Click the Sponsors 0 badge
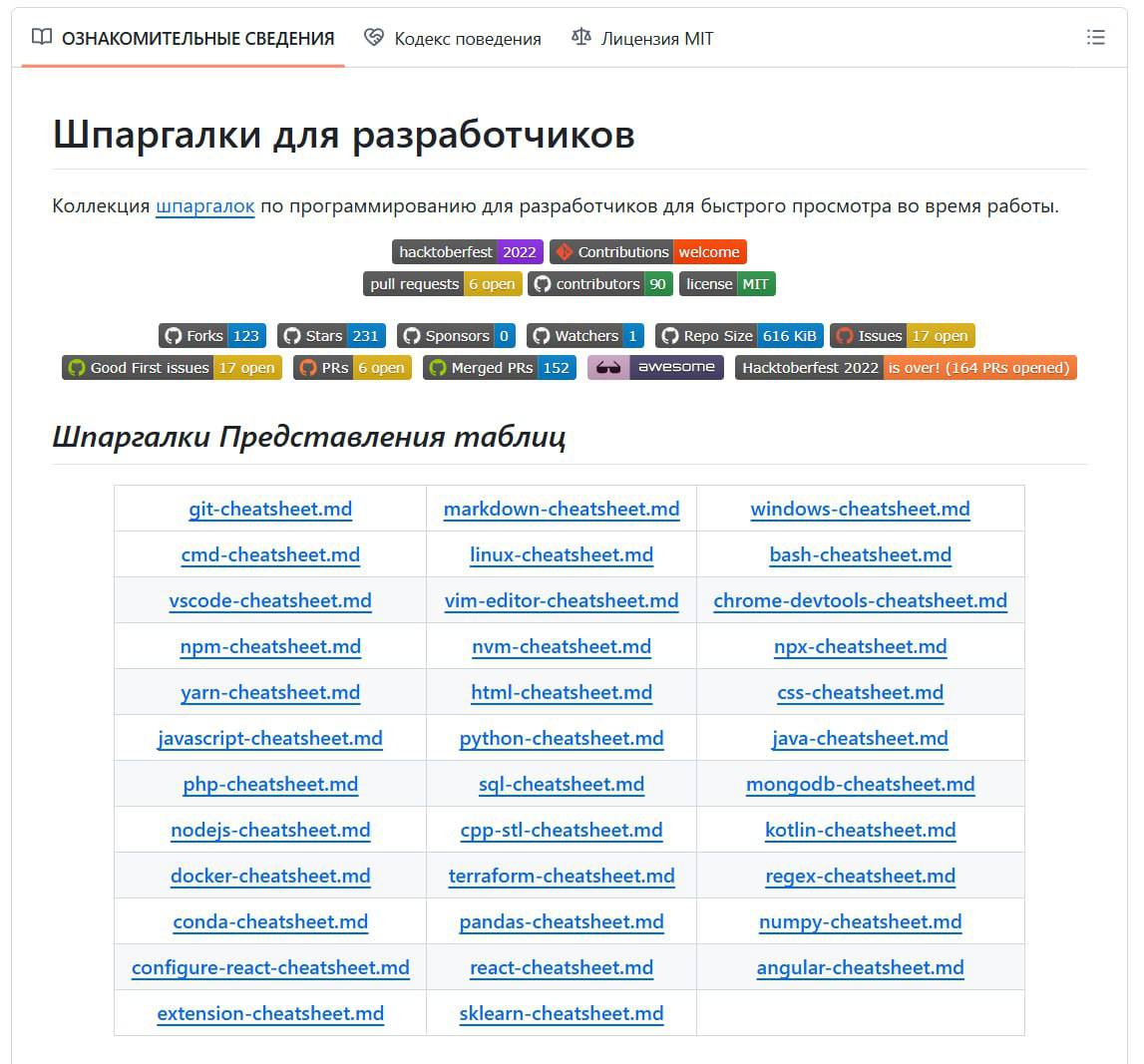 (456, 336)
